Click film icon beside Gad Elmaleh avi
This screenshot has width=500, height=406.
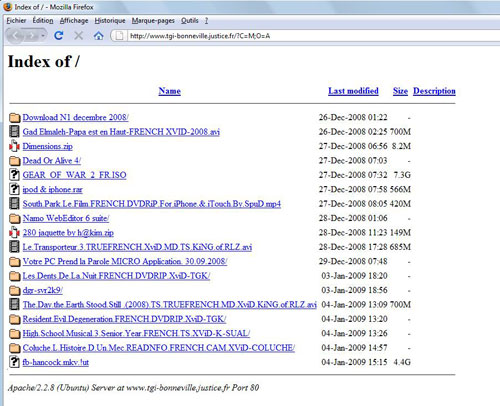[14, 131]
